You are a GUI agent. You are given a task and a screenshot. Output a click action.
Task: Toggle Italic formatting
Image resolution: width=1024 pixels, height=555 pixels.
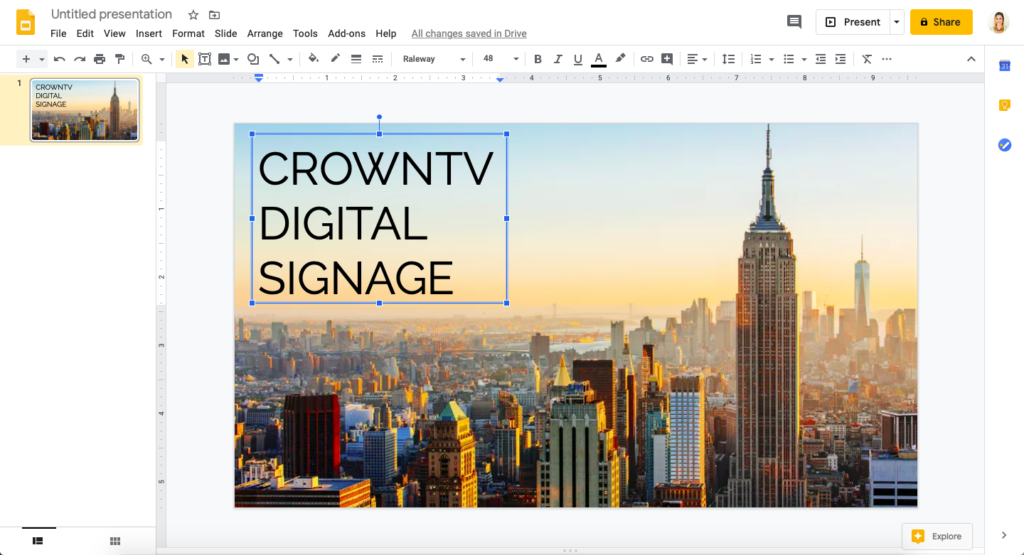point(558,59)
